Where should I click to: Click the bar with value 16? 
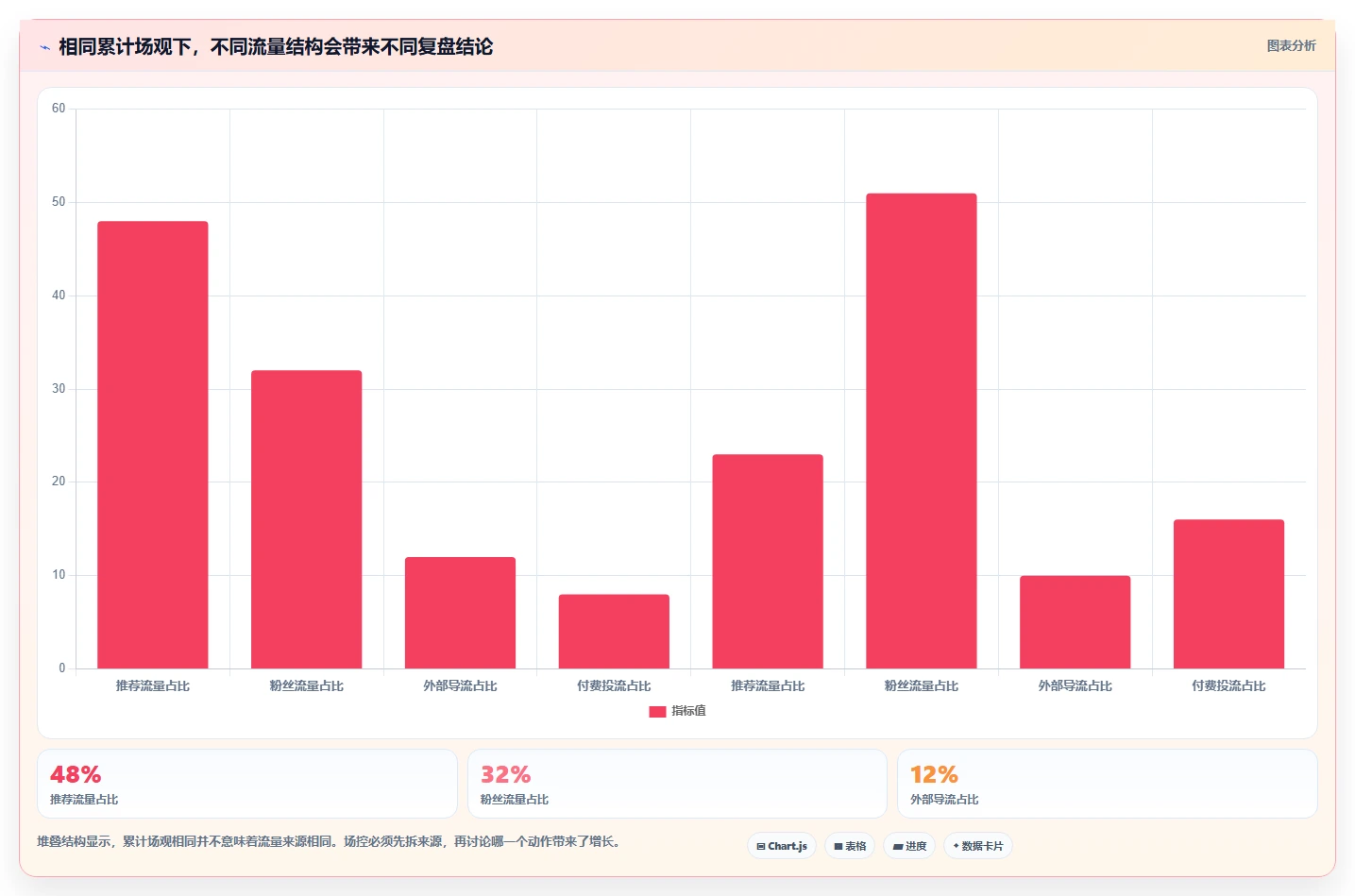point(1228,594)
